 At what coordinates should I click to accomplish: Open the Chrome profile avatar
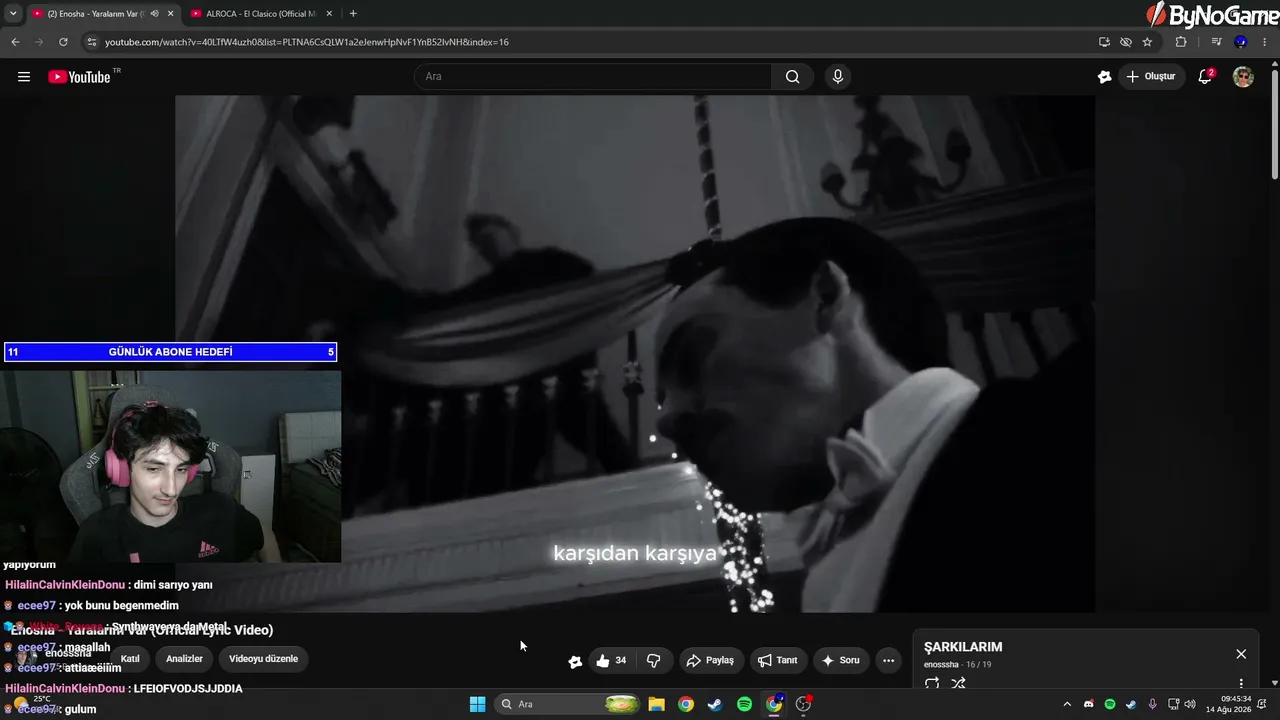click(1241, 42)
